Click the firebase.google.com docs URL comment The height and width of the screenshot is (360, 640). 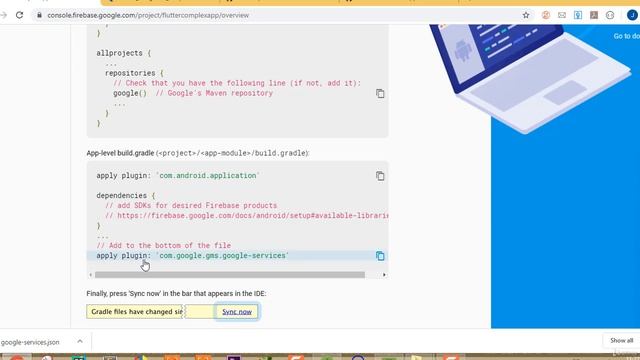point(247,216)
